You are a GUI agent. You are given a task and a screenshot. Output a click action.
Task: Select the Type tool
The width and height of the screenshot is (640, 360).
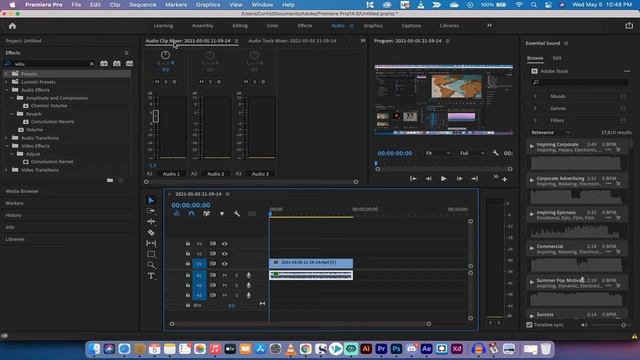tap(151, 276)
